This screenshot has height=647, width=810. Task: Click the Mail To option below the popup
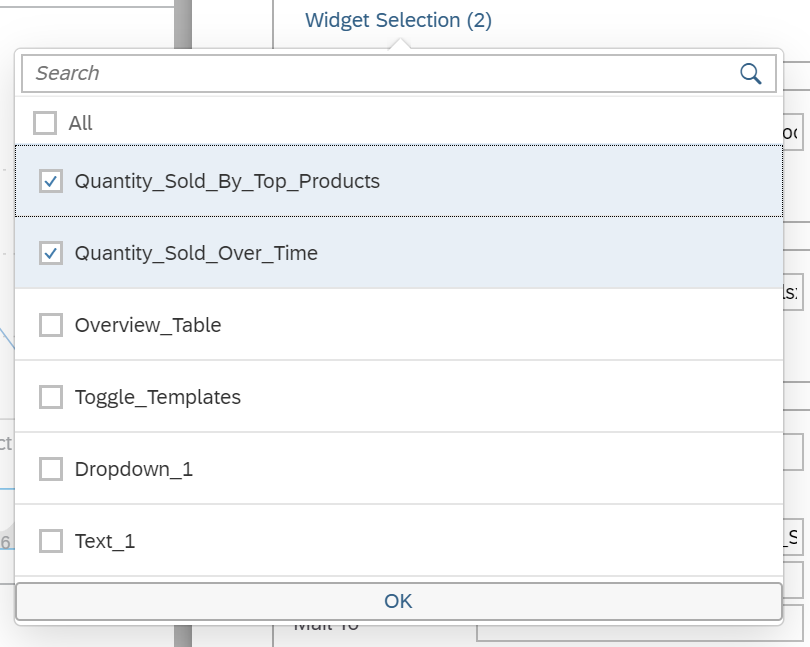325,622
